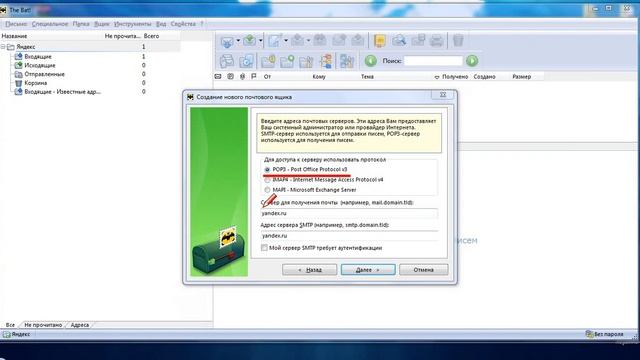The image size is (640, 360).
Task: Select 'Входящие - Известные адр...' folder
Action: pos(62,92)
